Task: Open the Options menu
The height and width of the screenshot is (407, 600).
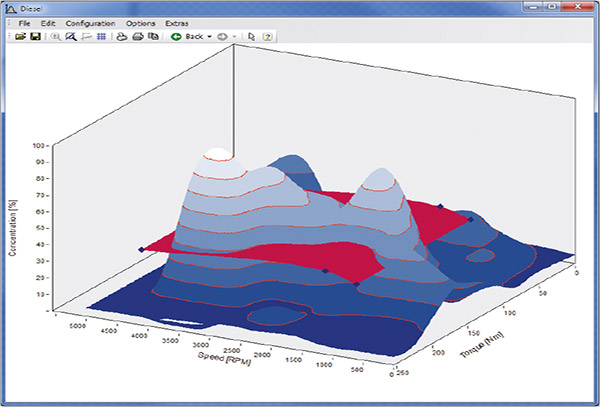Action: tap(140, 22)
